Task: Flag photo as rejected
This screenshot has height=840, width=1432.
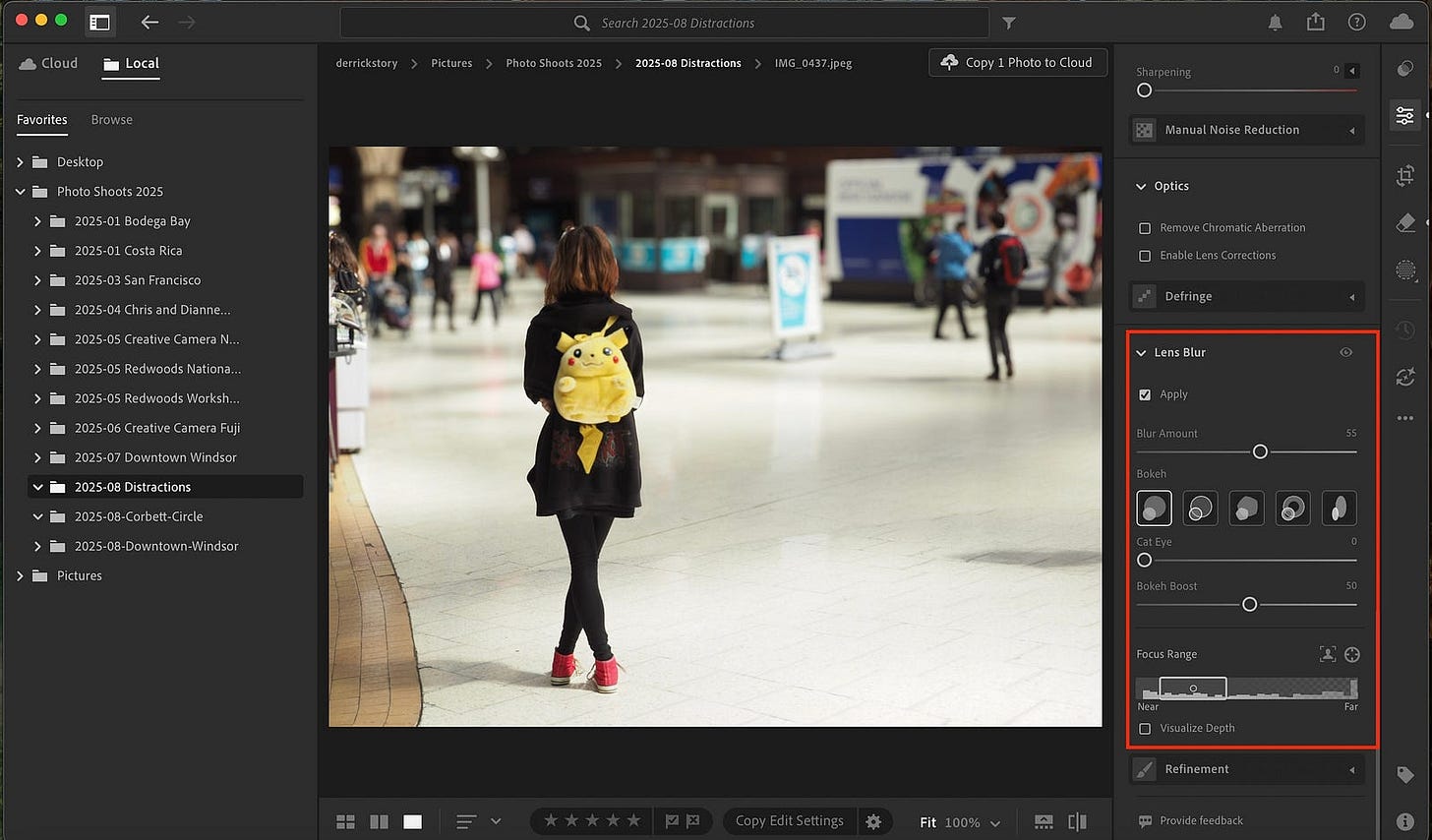Action: 693,821
